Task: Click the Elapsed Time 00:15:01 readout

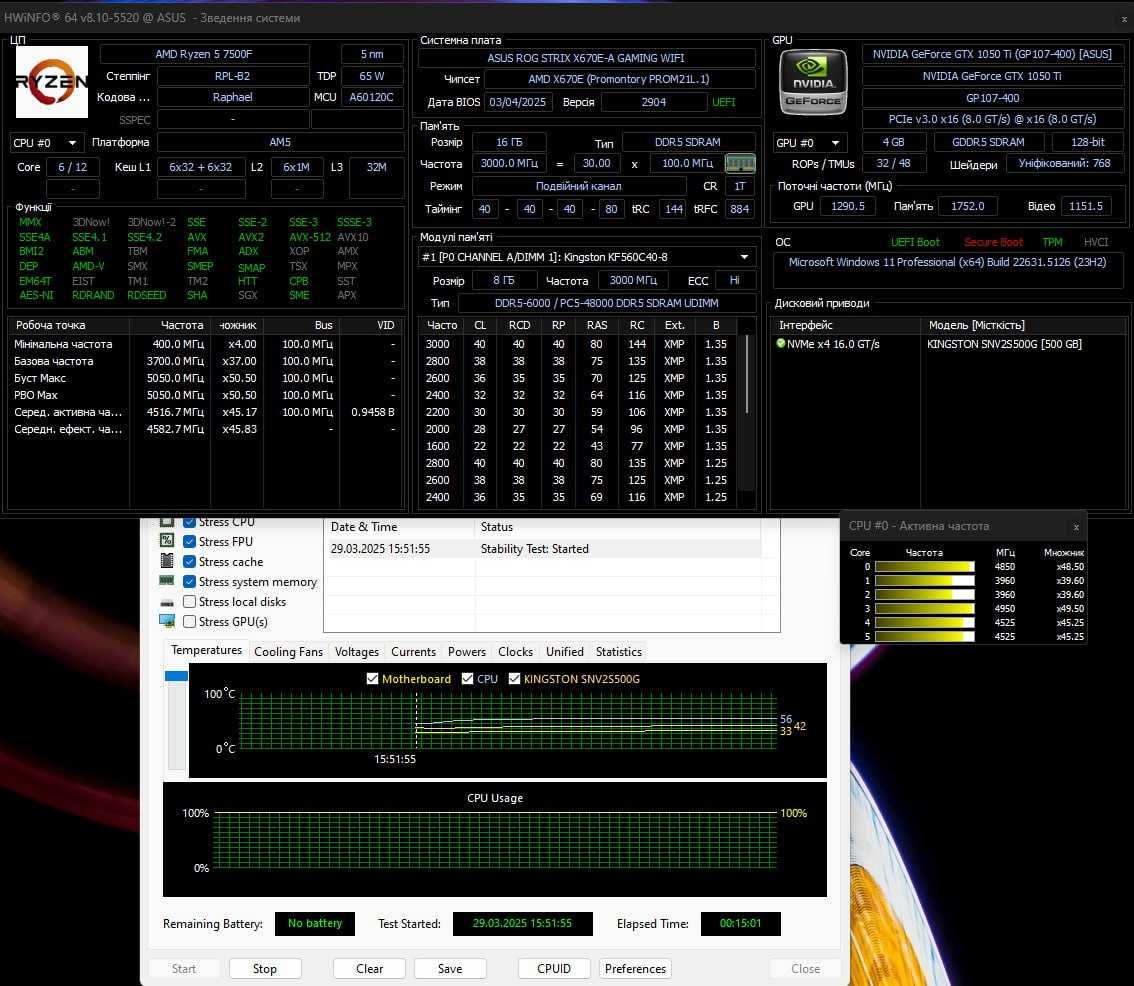Action: coord(741,924)
